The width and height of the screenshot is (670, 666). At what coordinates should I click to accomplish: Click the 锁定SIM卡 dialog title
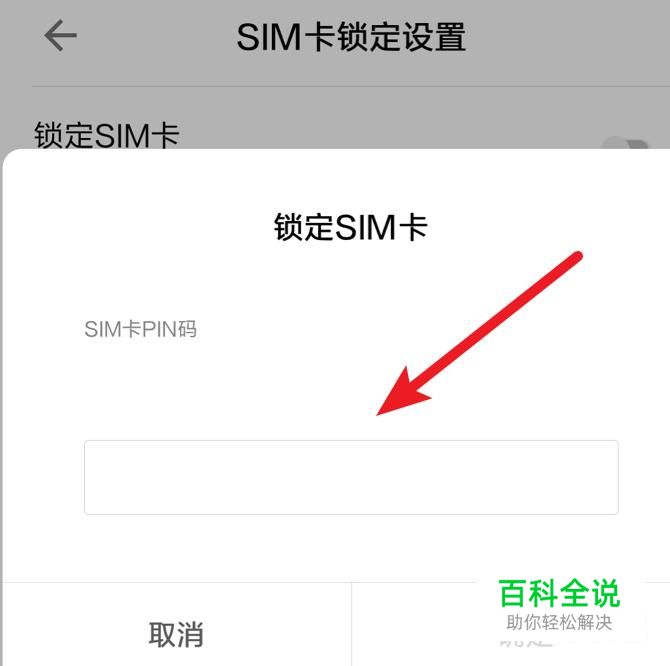click(351, 227)
